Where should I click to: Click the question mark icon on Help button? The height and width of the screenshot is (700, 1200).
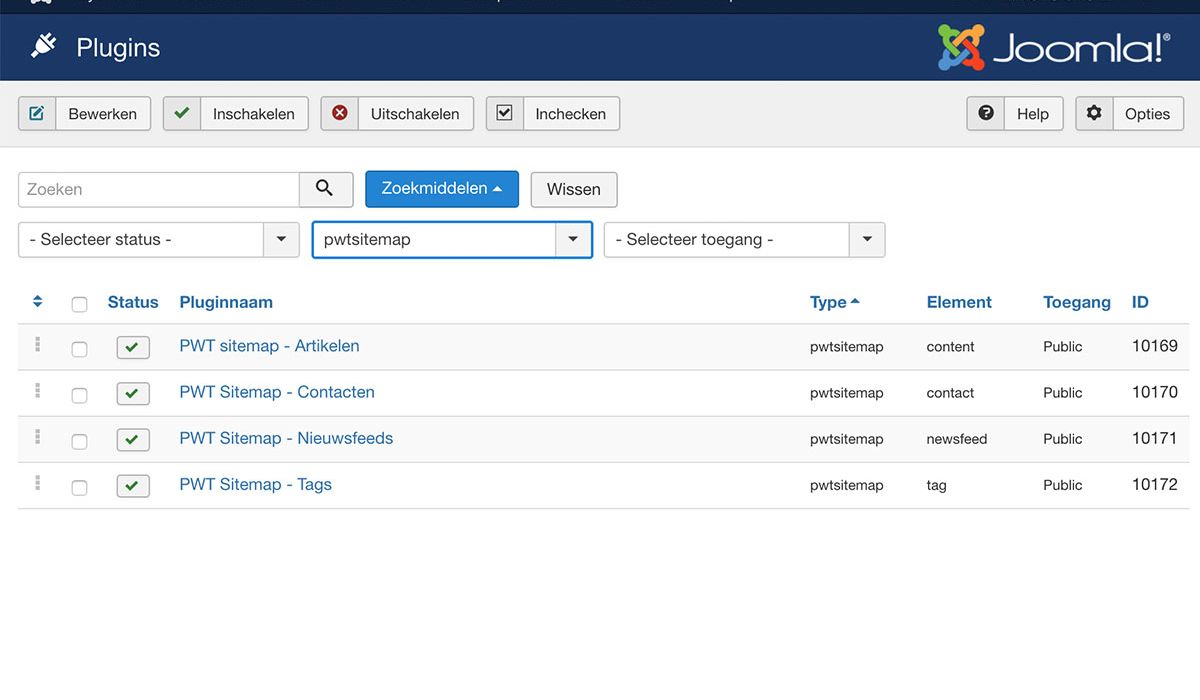pyautogui.click(x=986, y=113)
